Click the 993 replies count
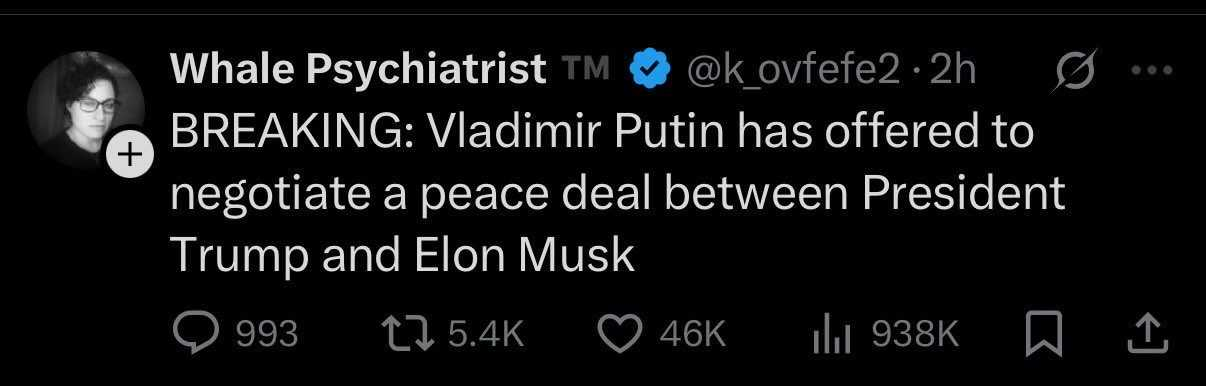 pyautogui.click(x=266, y=335)
